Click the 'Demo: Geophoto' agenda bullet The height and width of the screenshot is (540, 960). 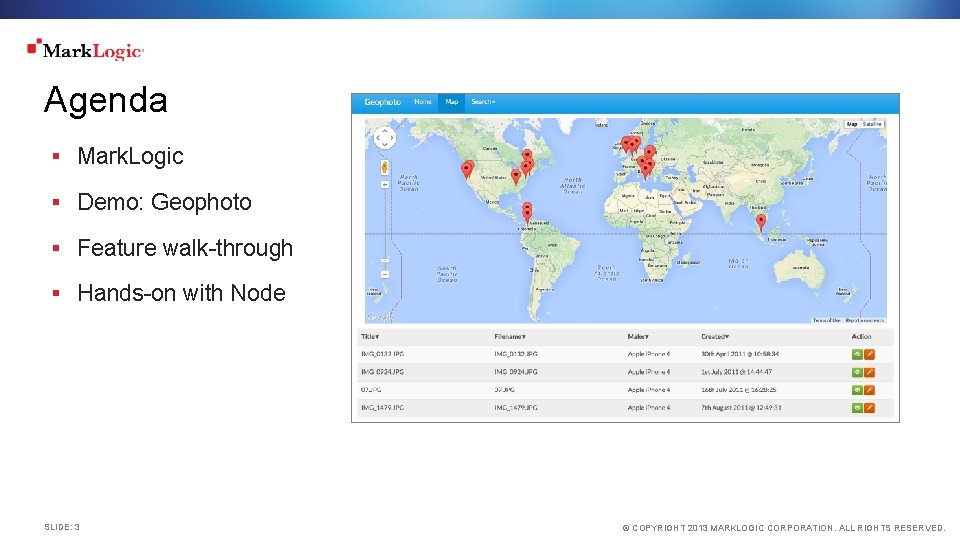coord(164,202)
